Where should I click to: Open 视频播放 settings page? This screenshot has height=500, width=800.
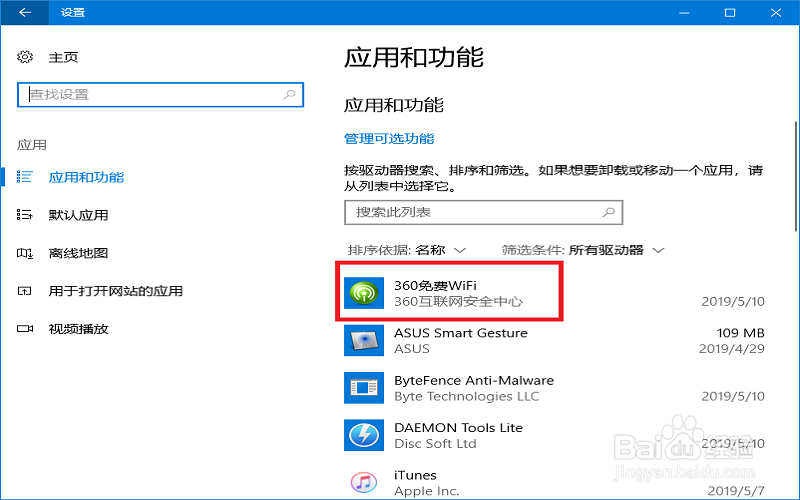click(79, 329)
